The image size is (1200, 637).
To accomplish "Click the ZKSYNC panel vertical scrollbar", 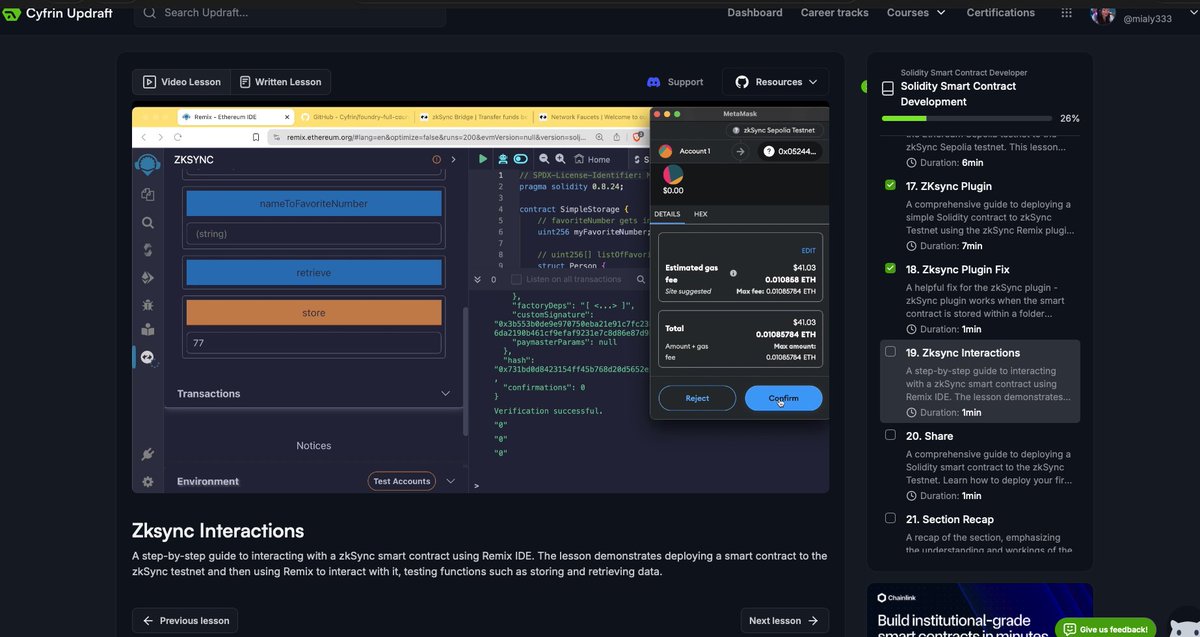I will [465, 370].
